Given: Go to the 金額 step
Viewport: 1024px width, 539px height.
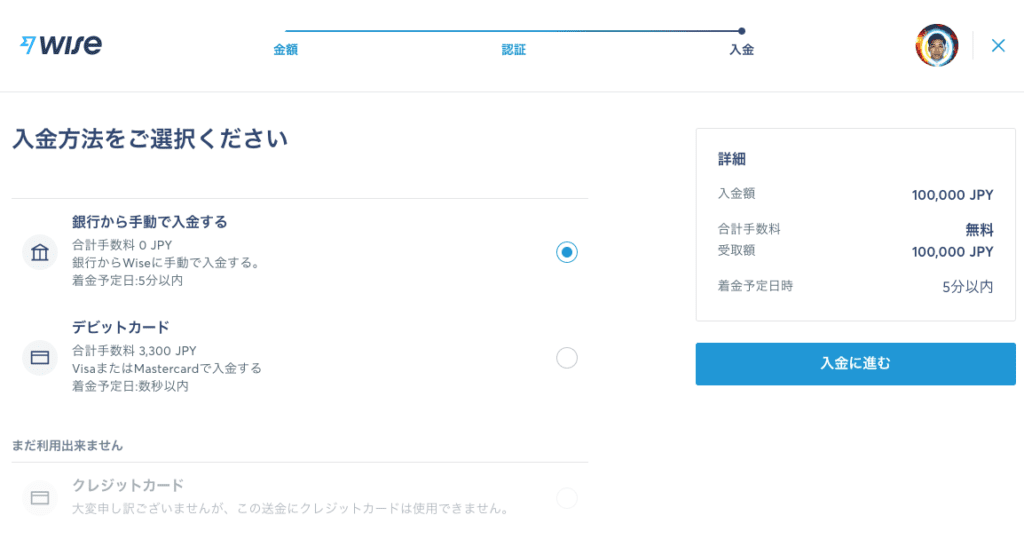Looking at the screenshot, I should [x=285, y=50].
